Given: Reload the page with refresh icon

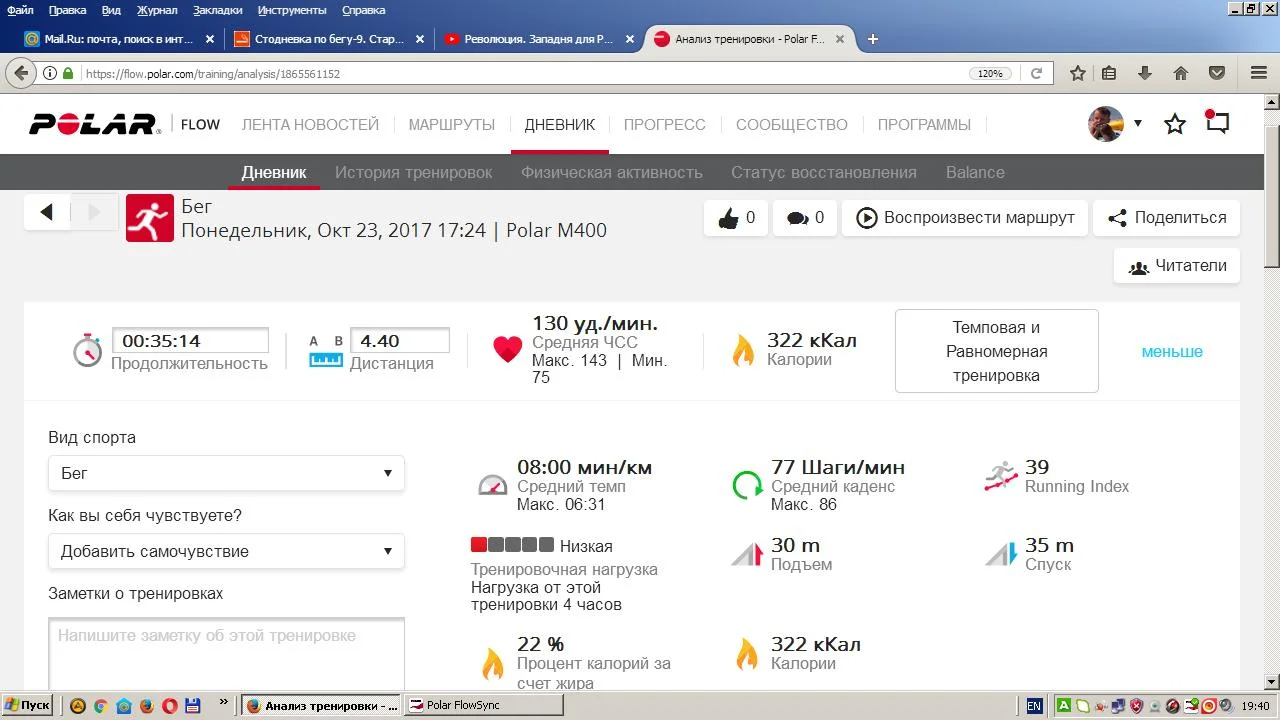Looking at the screenshot, I should click(x=1037, y=73).
